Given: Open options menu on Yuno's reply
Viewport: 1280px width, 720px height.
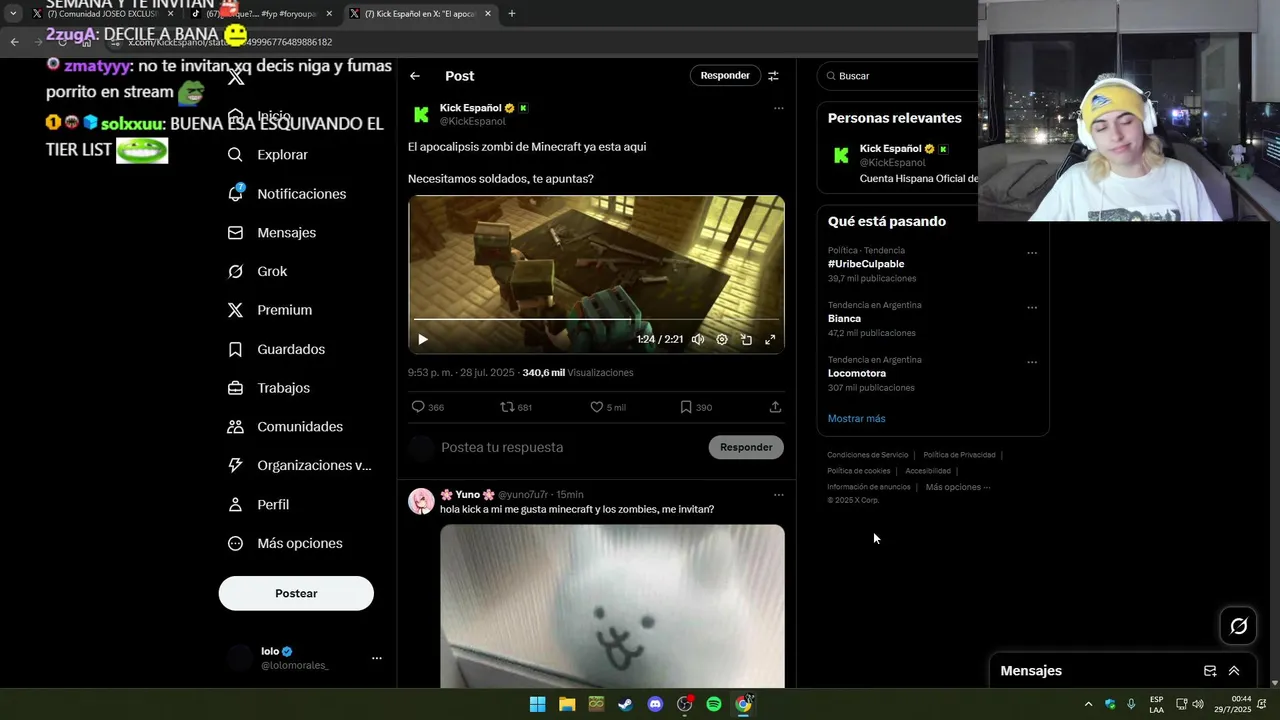Looking at the screenshot, I should tap(779, 495).
